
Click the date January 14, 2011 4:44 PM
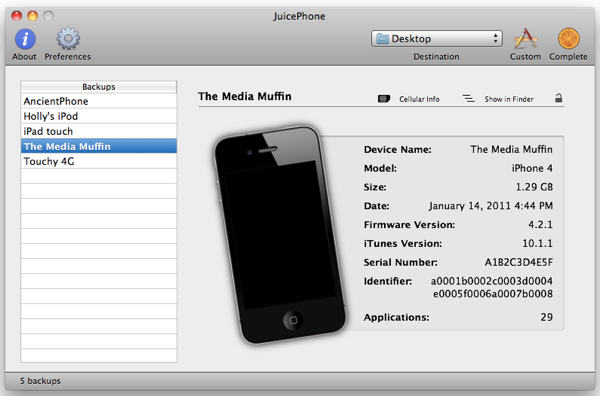[491, 206]
